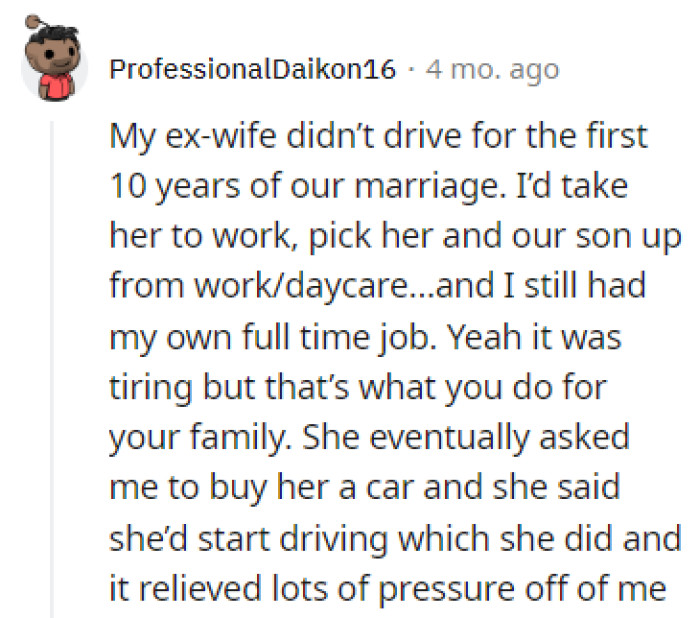Click the word 'relieved' in the comment

[193, 589]
